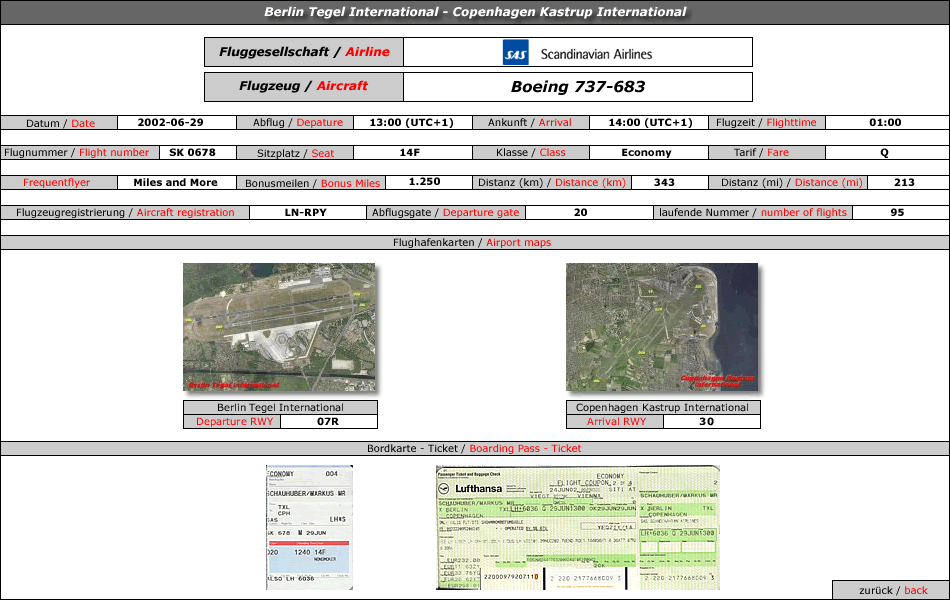Click the zurück / back link
The width and height of the screenshot is (950, 600).
[x=892, y=590]
